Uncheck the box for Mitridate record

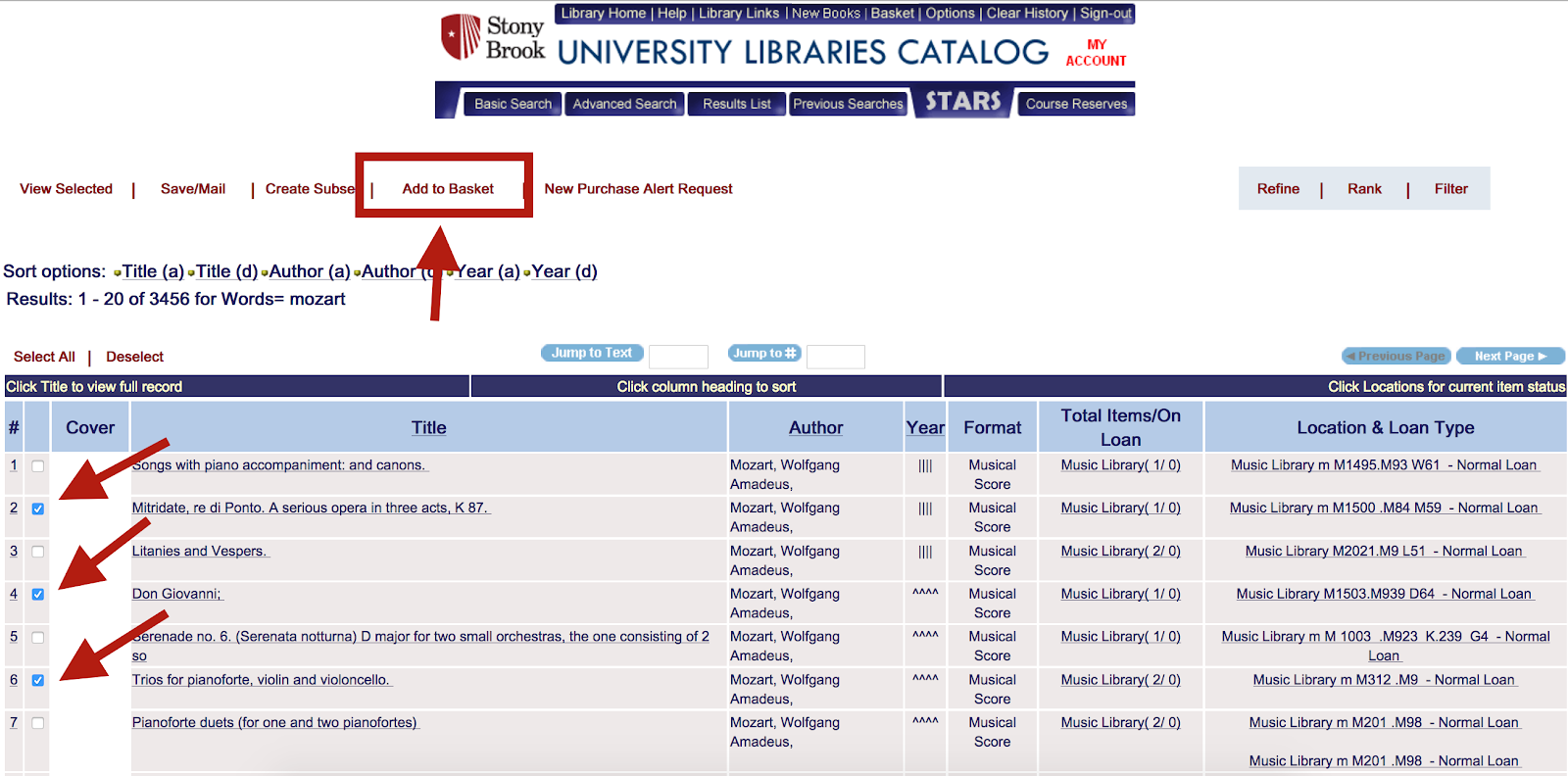[x=38, y=509]
